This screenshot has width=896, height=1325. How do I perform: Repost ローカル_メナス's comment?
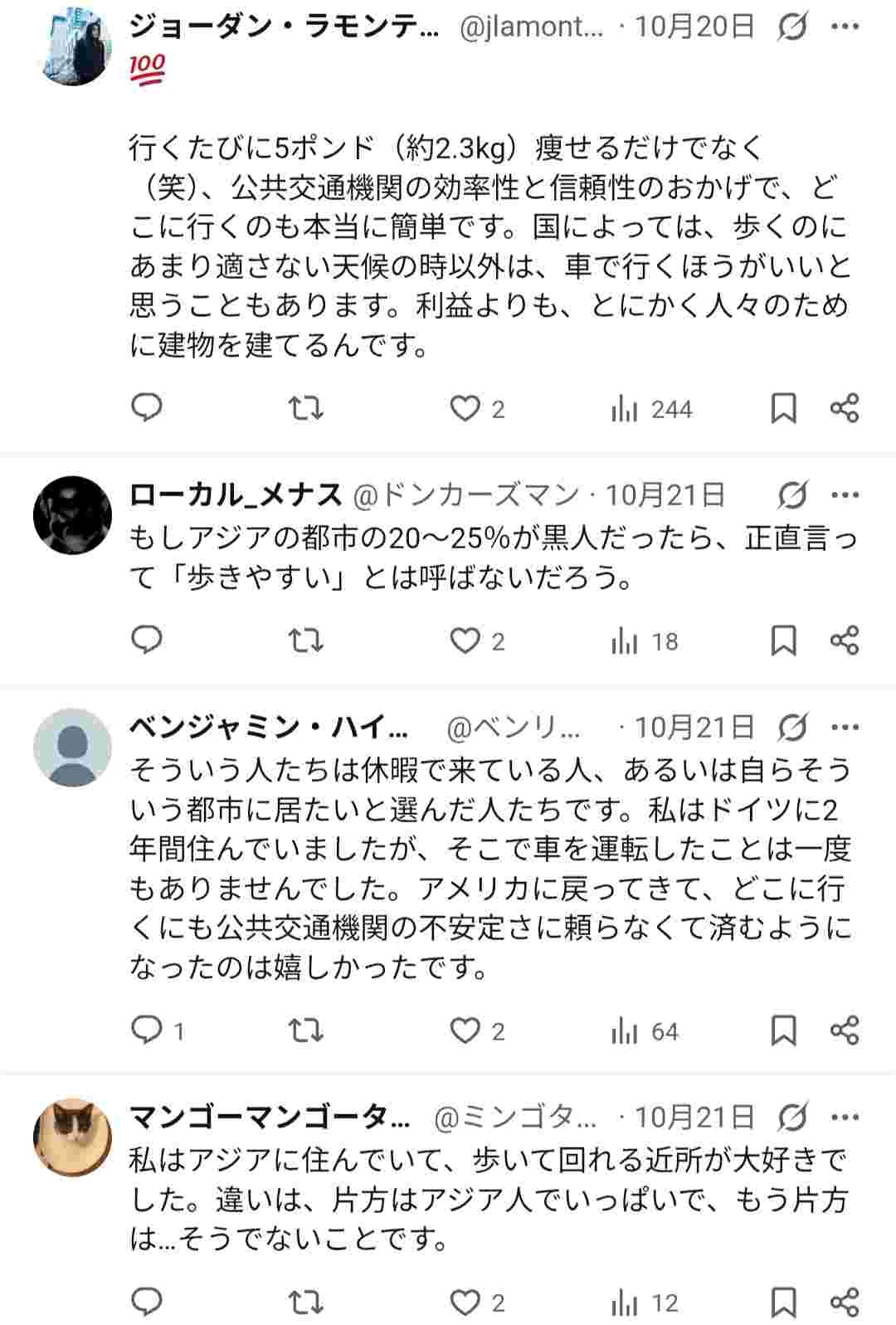click(x=307, y=640)
